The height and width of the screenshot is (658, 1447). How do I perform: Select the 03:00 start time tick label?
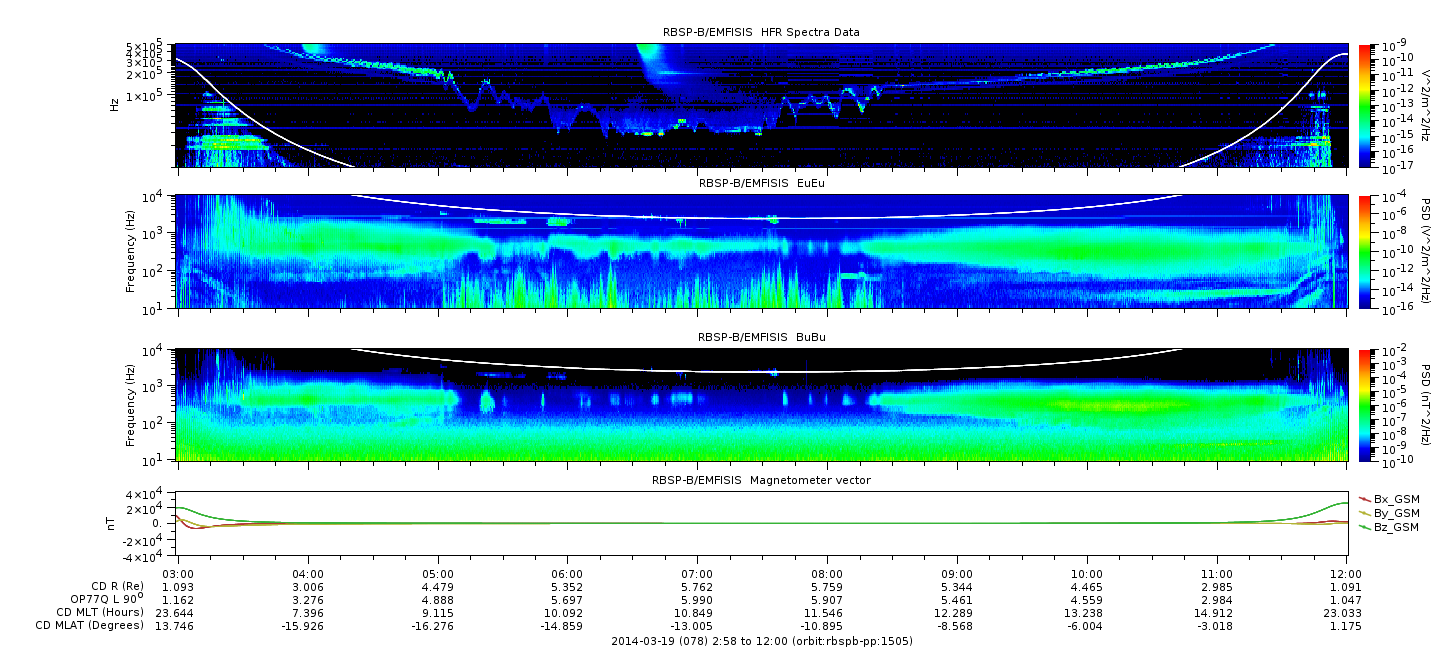tap(177, 573)
